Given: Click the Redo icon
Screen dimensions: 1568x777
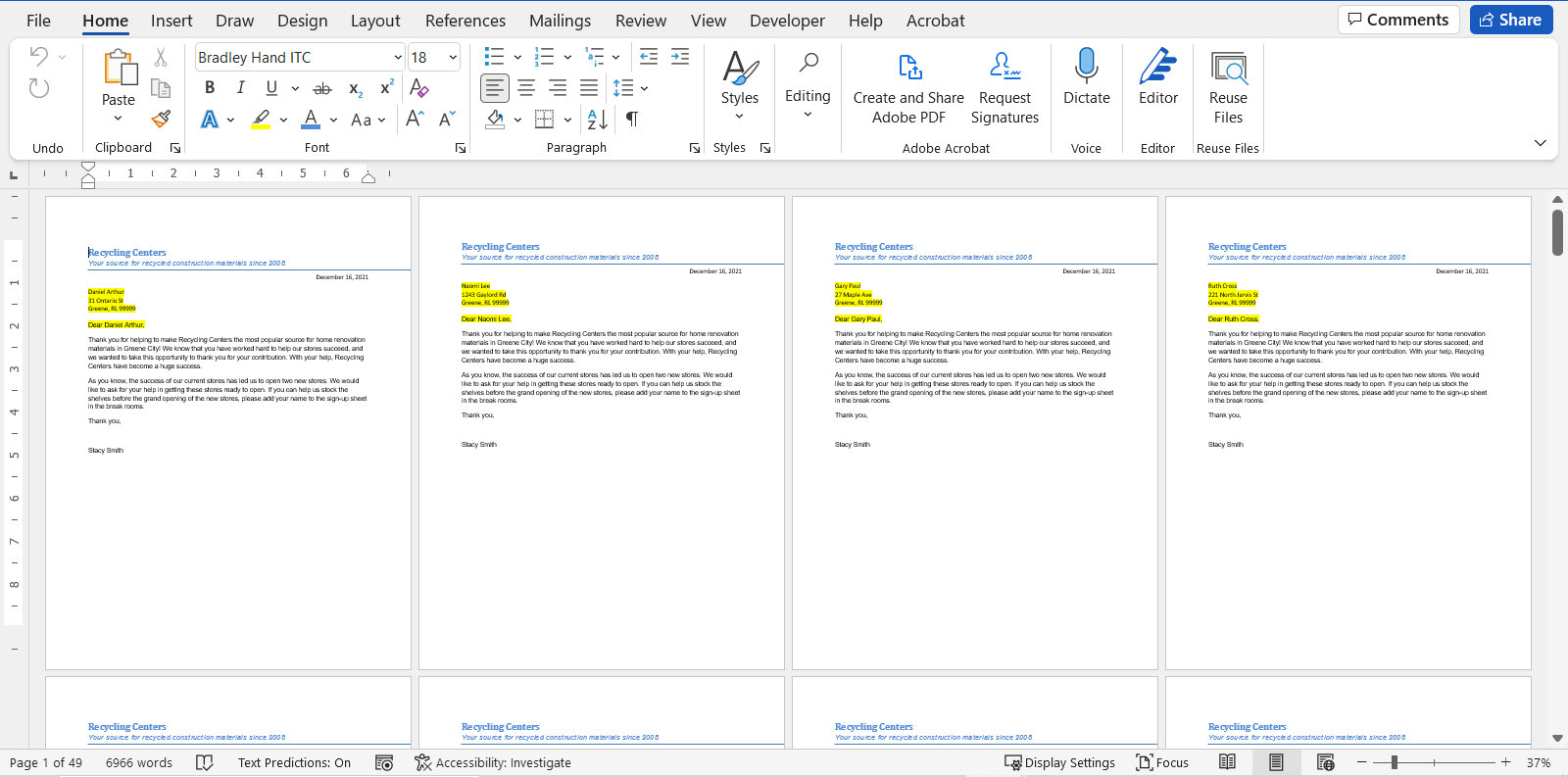Looking at the screenshot, I should click(x=38, y=88).
